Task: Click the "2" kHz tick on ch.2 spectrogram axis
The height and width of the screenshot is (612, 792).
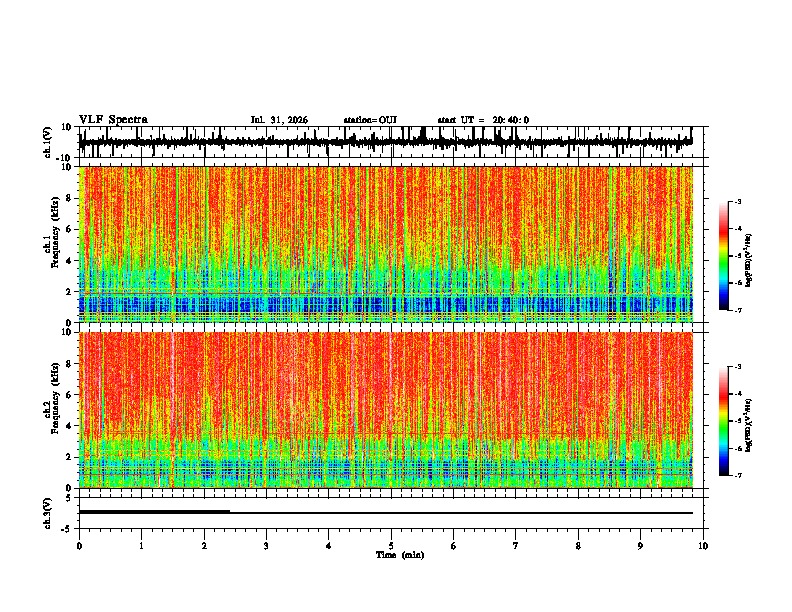Action: pos(70,457)
